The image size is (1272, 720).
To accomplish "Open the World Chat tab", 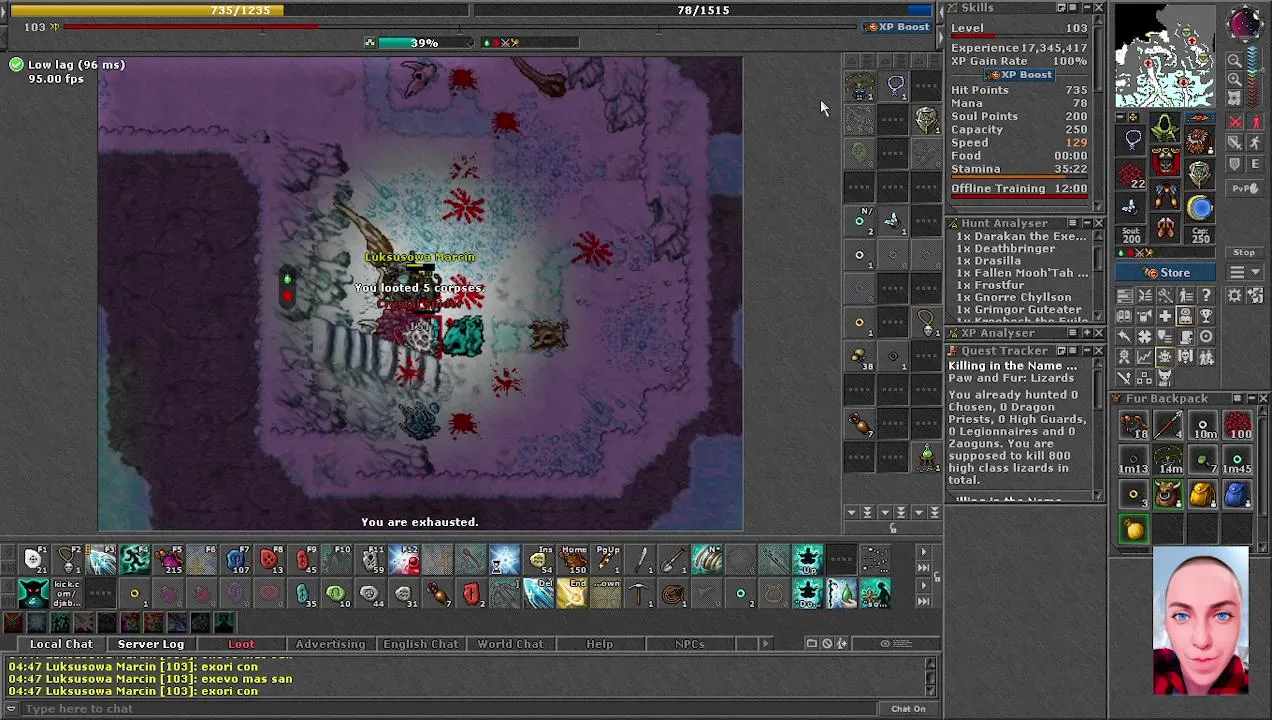I will click(510, 644).
